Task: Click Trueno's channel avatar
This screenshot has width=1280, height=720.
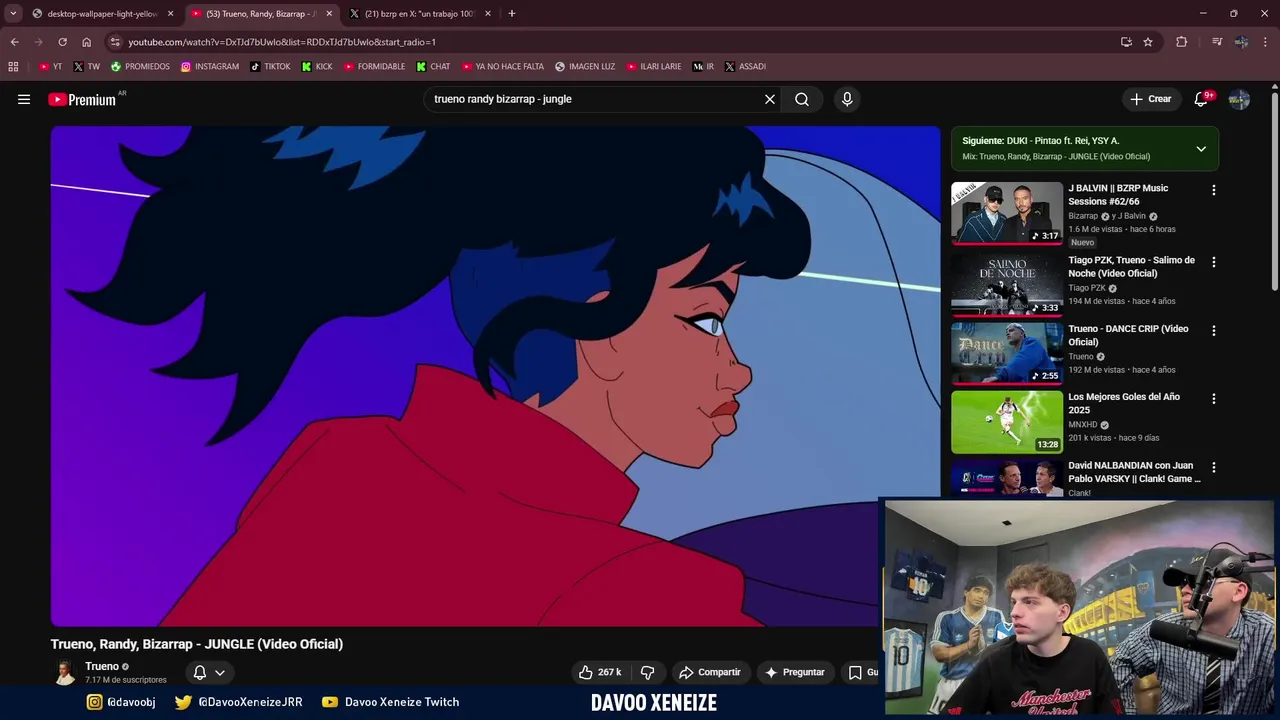Action: pos(65,672)
